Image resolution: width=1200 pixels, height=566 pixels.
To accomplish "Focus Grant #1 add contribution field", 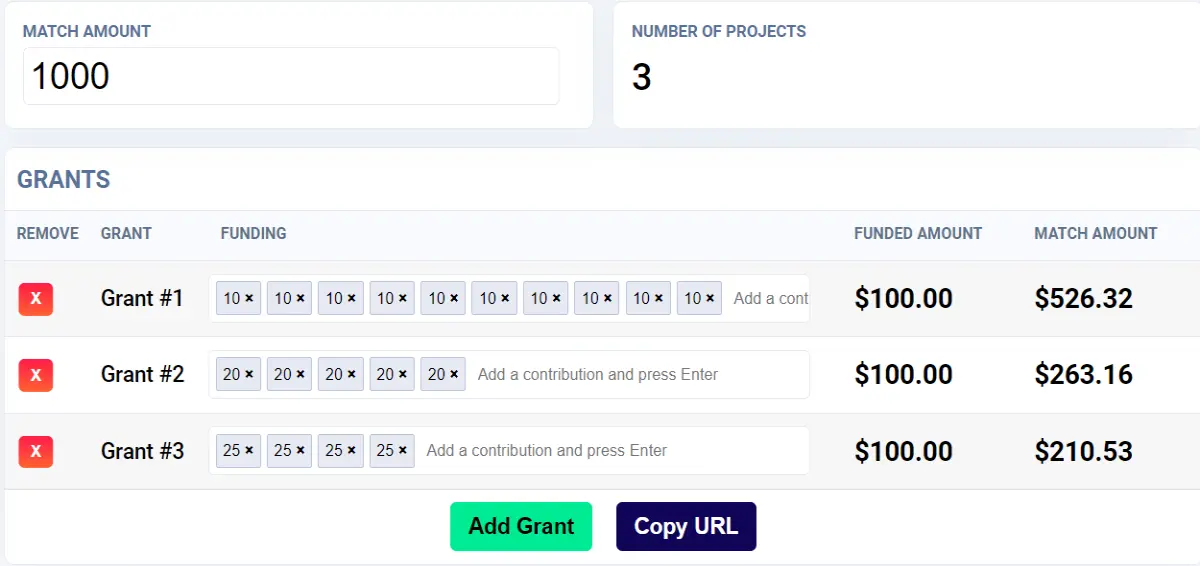I will coord(768,298).
